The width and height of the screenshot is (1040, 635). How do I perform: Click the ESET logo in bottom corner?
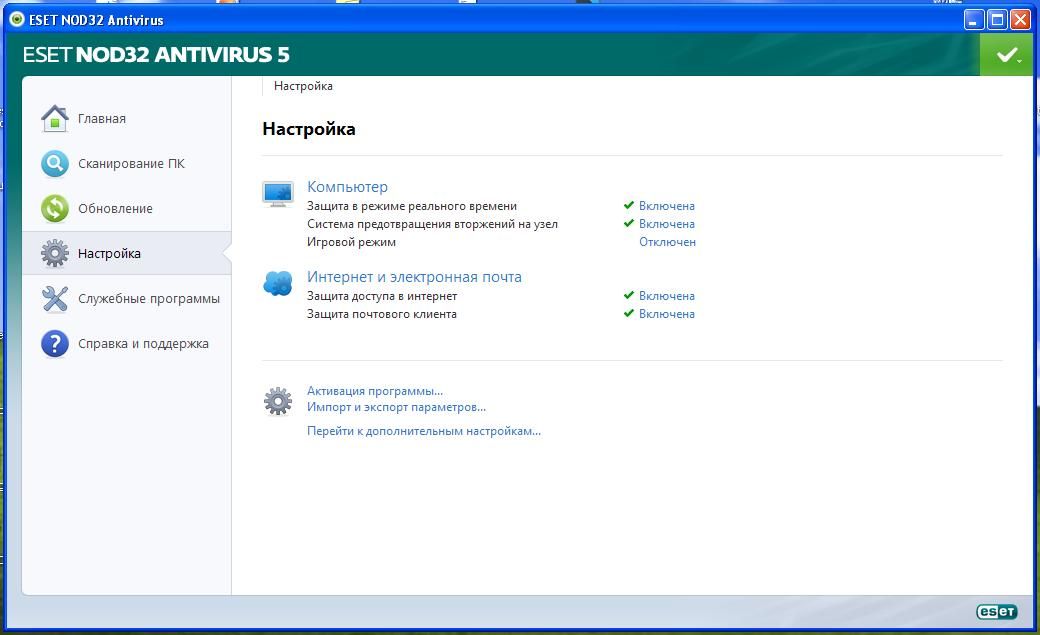pos(996,612)
